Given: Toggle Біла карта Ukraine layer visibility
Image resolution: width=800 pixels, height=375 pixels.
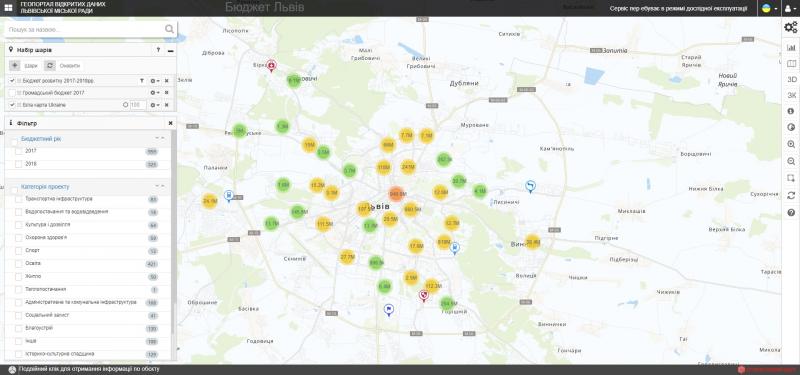Looking at the screenshot, I should 12,105.
